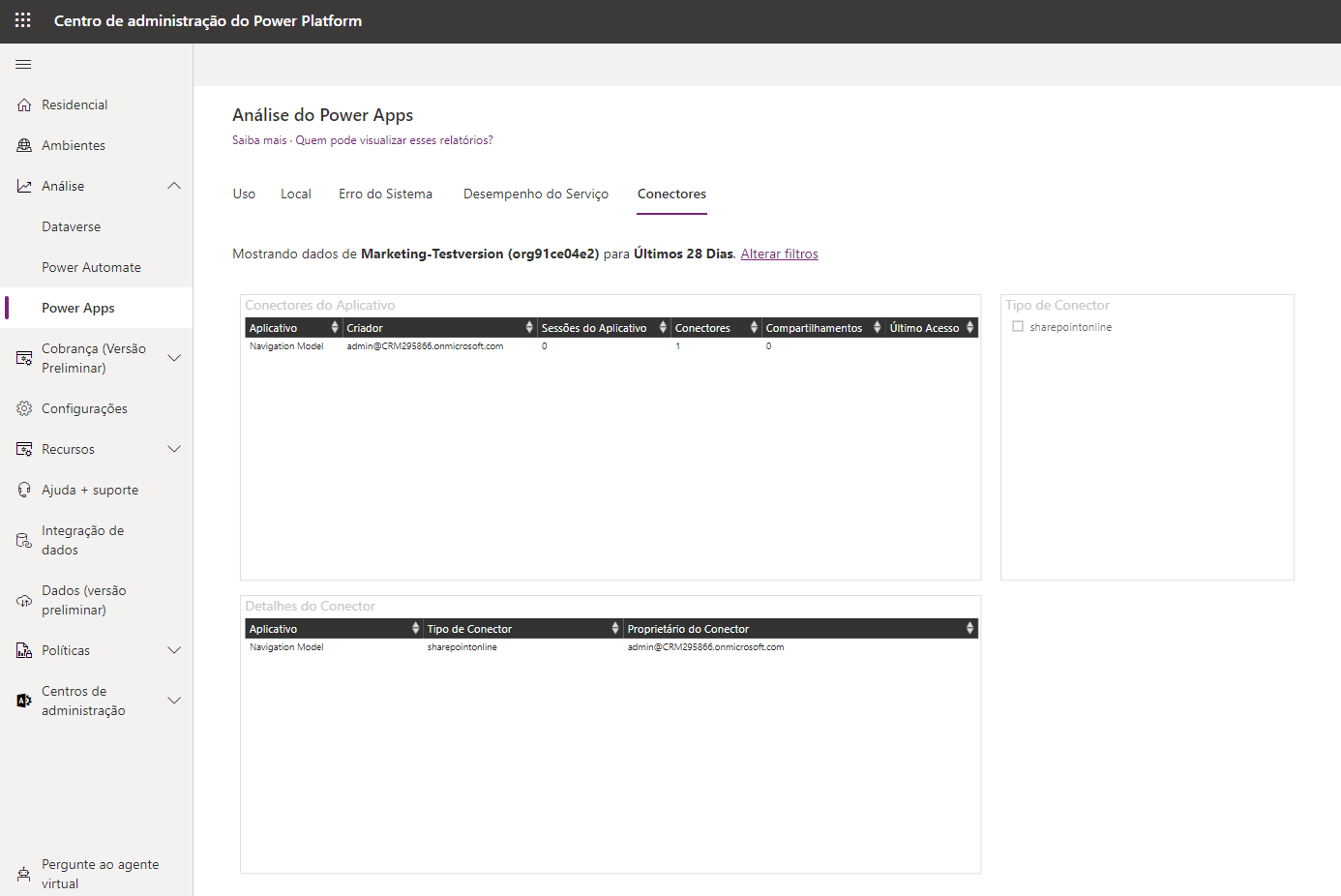Sort by Criador column arrows
Viewport: 1341px width, 896px height.
click(x=529, y=328)
